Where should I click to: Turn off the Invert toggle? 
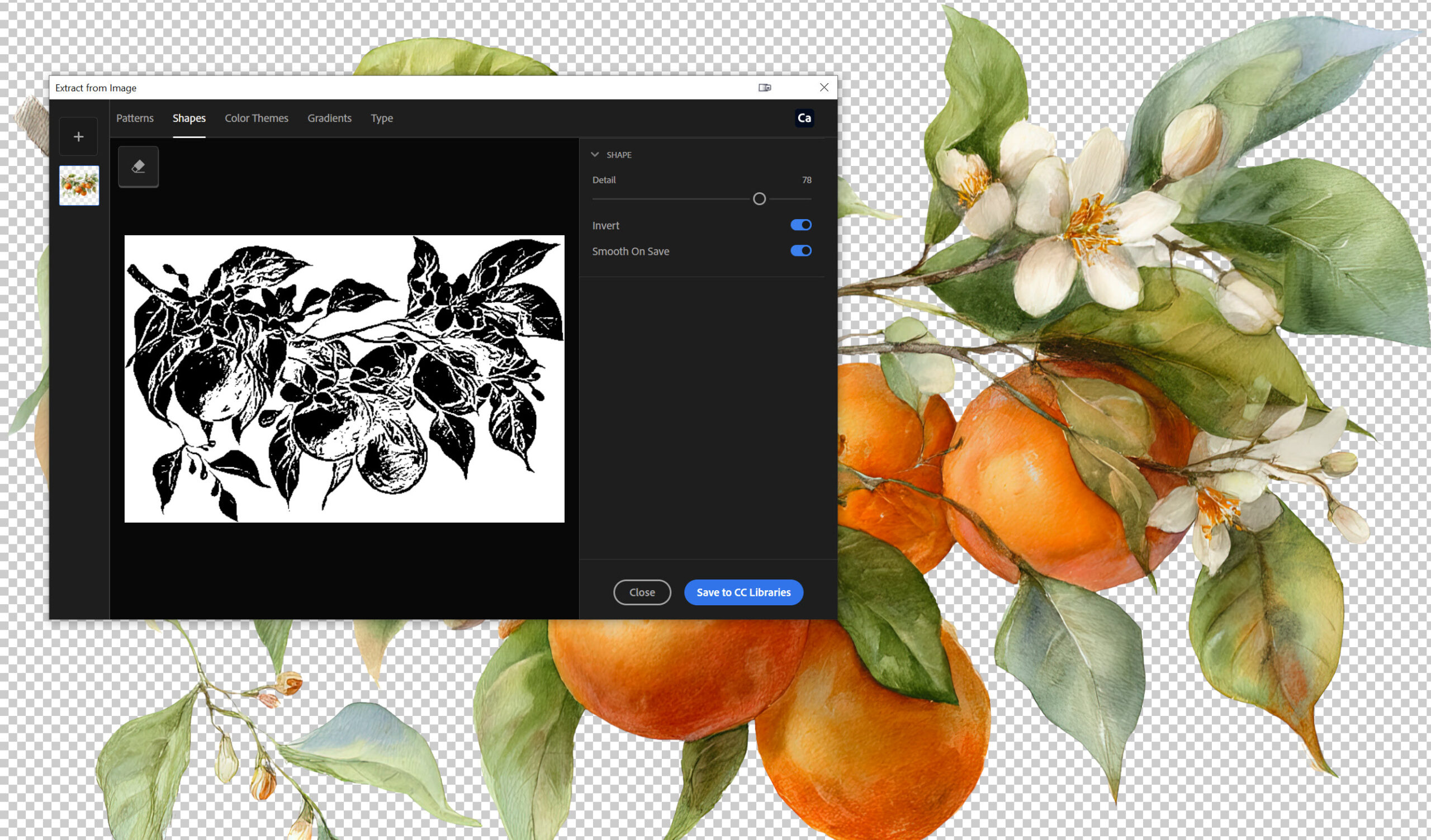tap(800, 225)
